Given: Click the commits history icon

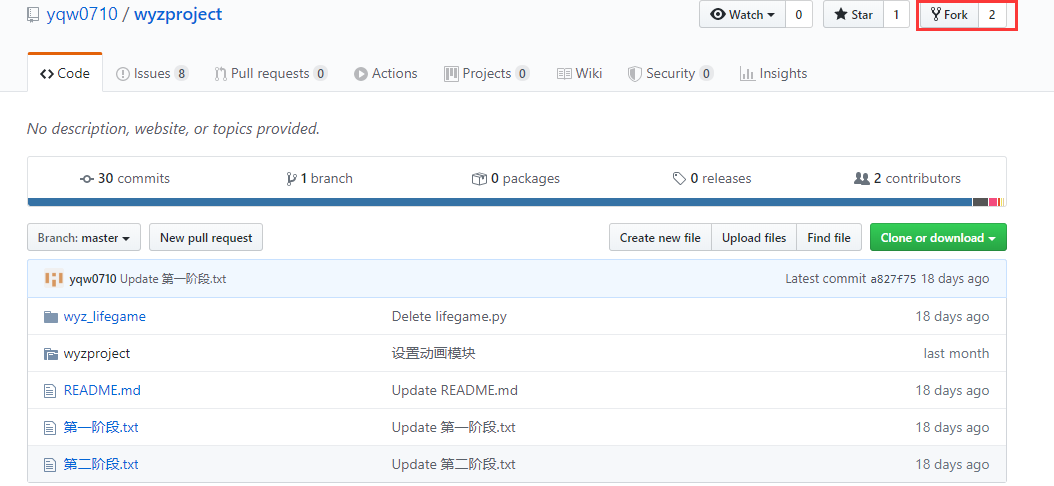Looking at the screenshot, I should click(87, 179).
